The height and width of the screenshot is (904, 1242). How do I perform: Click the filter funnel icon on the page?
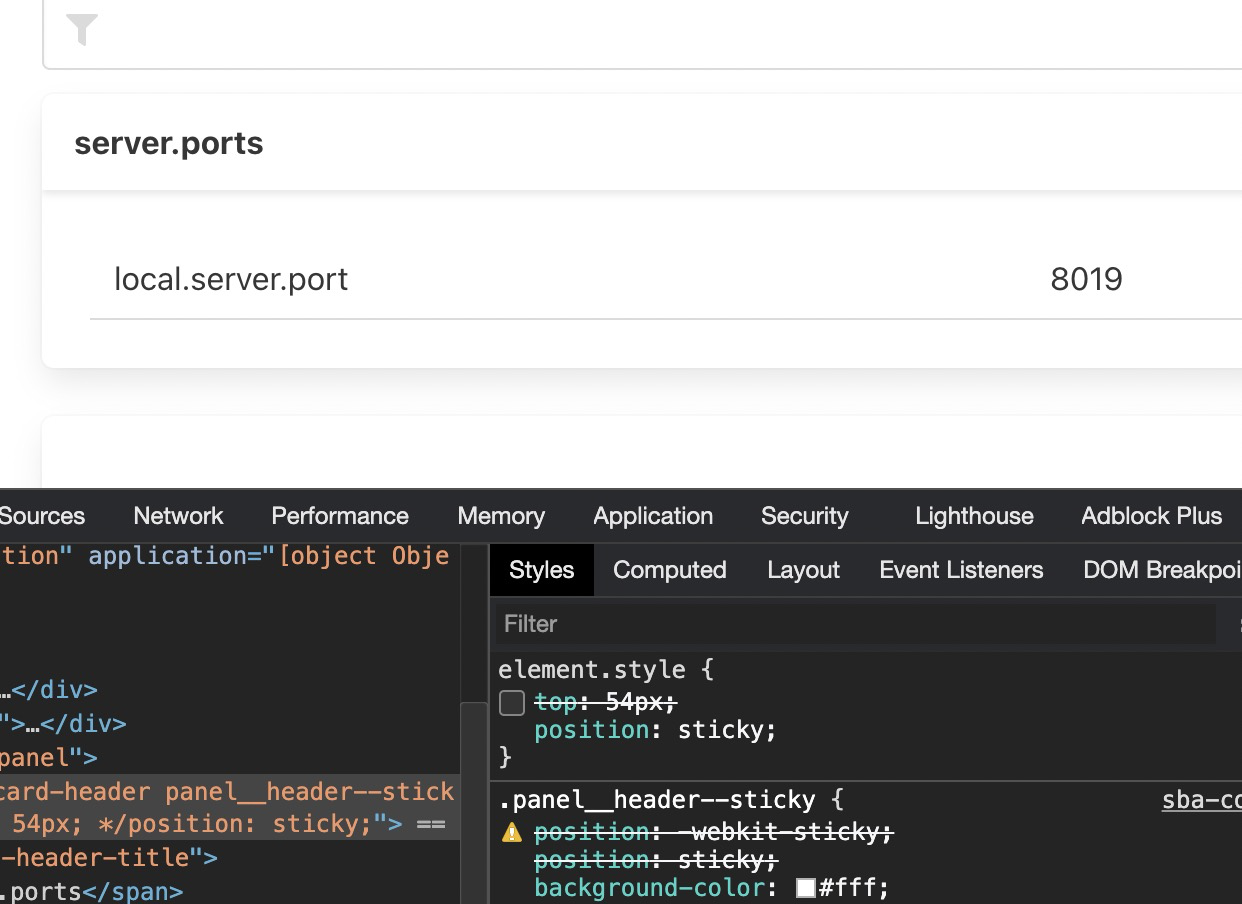point(83,29)
